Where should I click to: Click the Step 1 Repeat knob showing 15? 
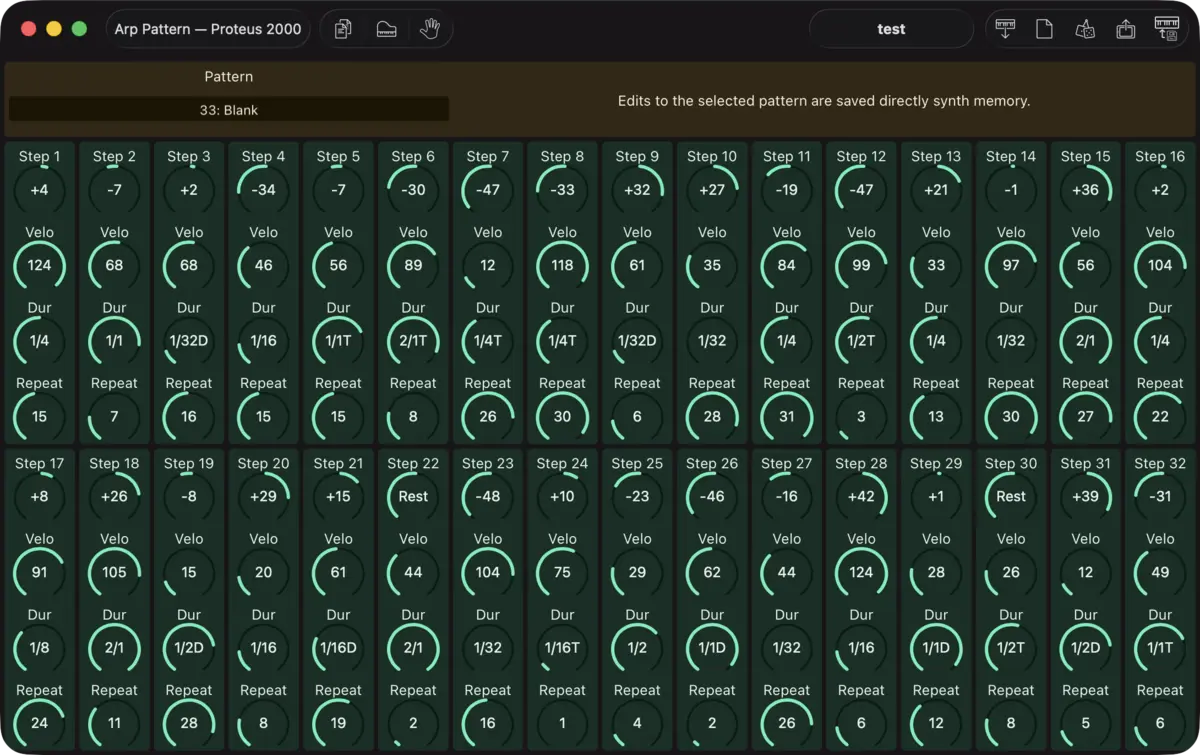tap(39, 417)
